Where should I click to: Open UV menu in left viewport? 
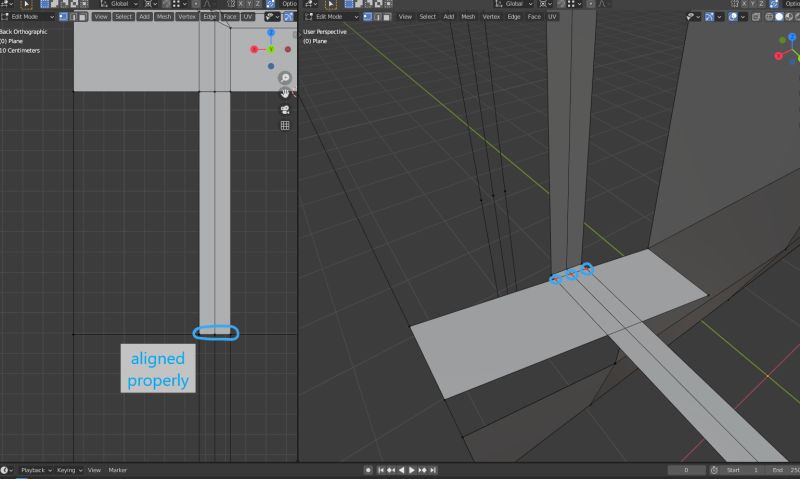pyautogui.click(x=247, y=17)
